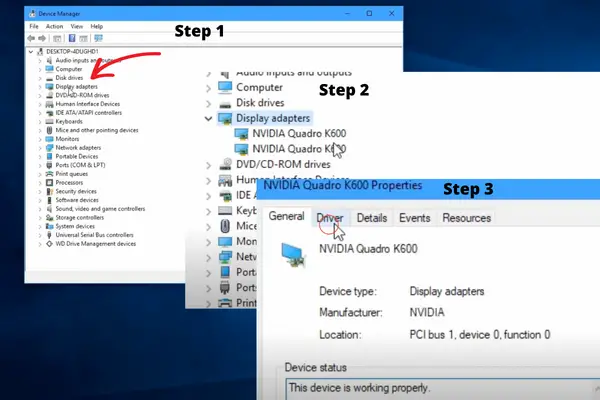
Task: Toggle the action pane toolbar icon beside Help
Action: pyautogui.click(x=83, y=38)
